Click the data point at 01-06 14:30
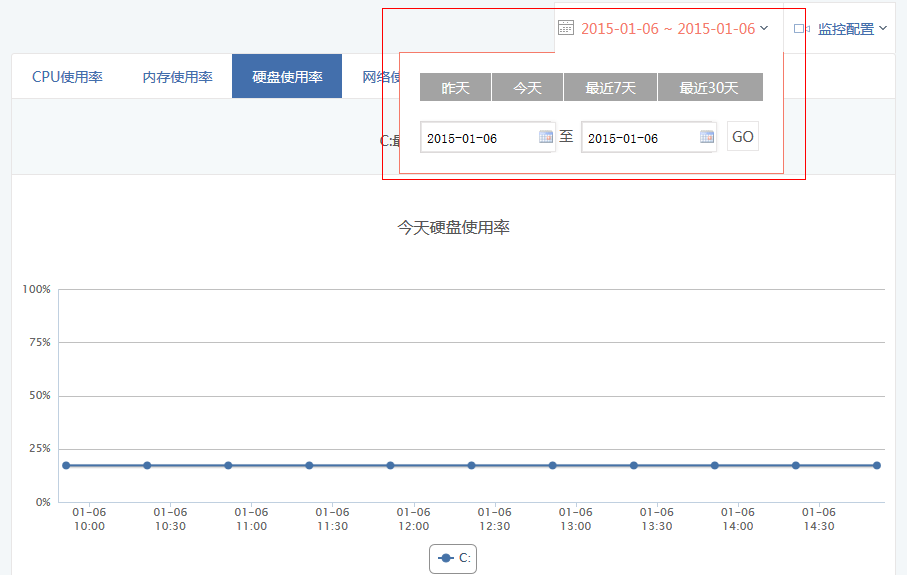Viewport: 907px width, 575px height. tap(796, 466)
